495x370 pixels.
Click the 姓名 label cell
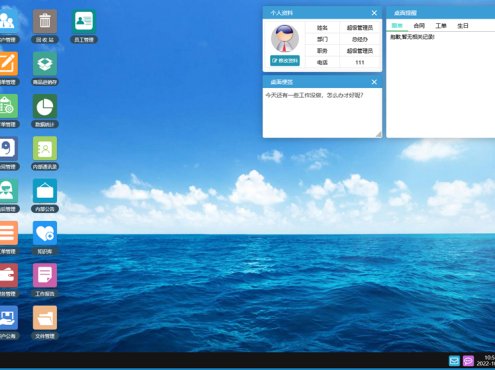[322, 28]
